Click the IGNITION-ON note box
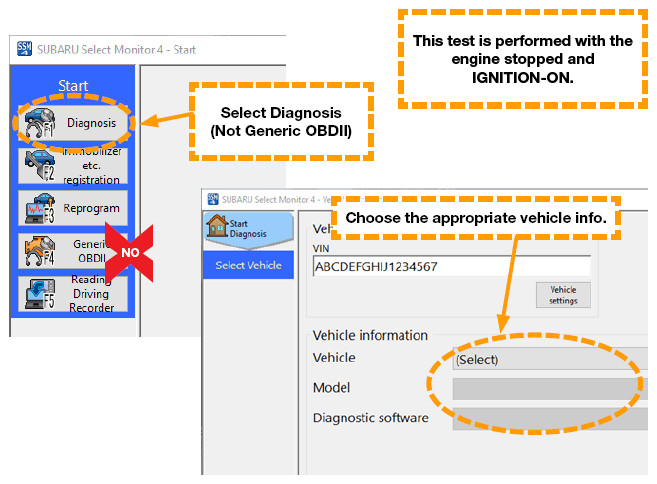This screenshot has width=657, height=484. tap(524, 59)
